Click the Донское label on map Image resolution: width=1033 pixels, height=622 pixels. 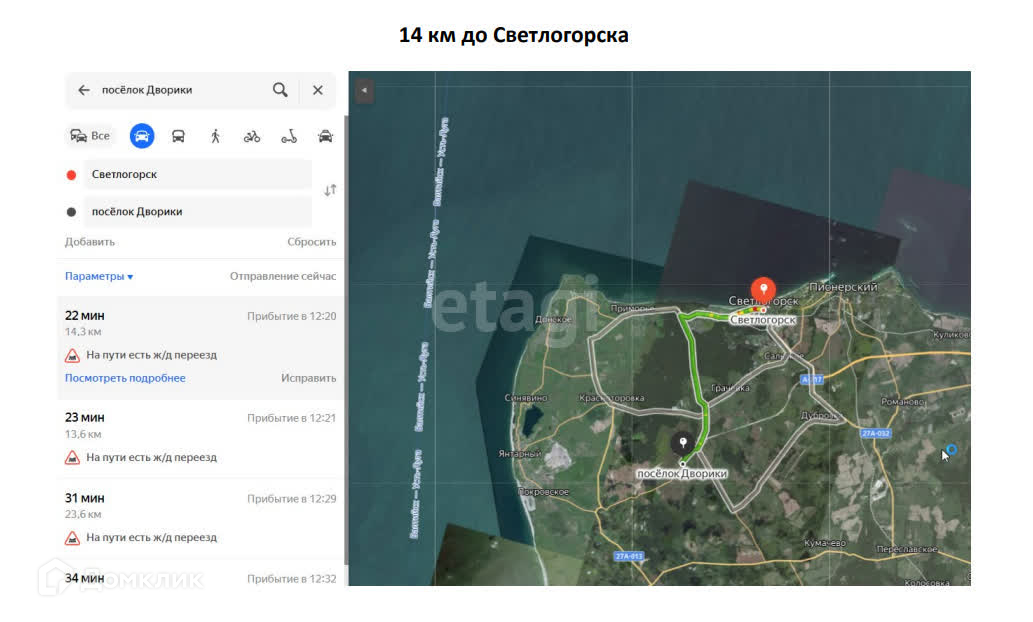click(553, 319)
